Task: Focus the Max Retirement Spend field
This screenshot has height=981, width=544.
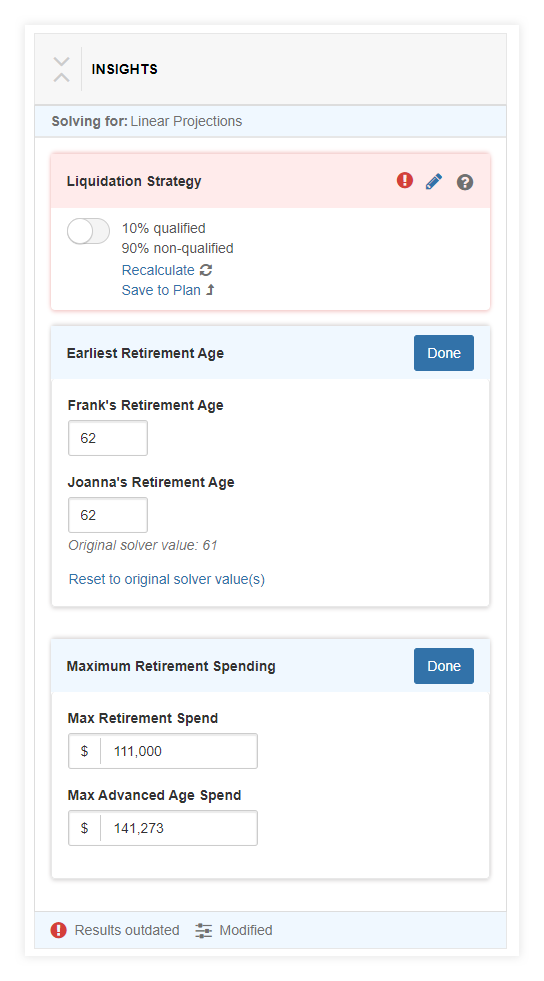Action: click(163, 751)
